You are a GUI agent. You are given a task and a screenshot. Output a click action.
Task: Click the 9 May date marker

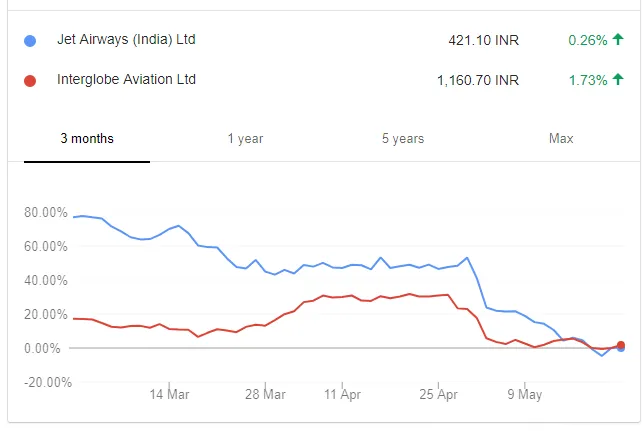click(524, 395)
